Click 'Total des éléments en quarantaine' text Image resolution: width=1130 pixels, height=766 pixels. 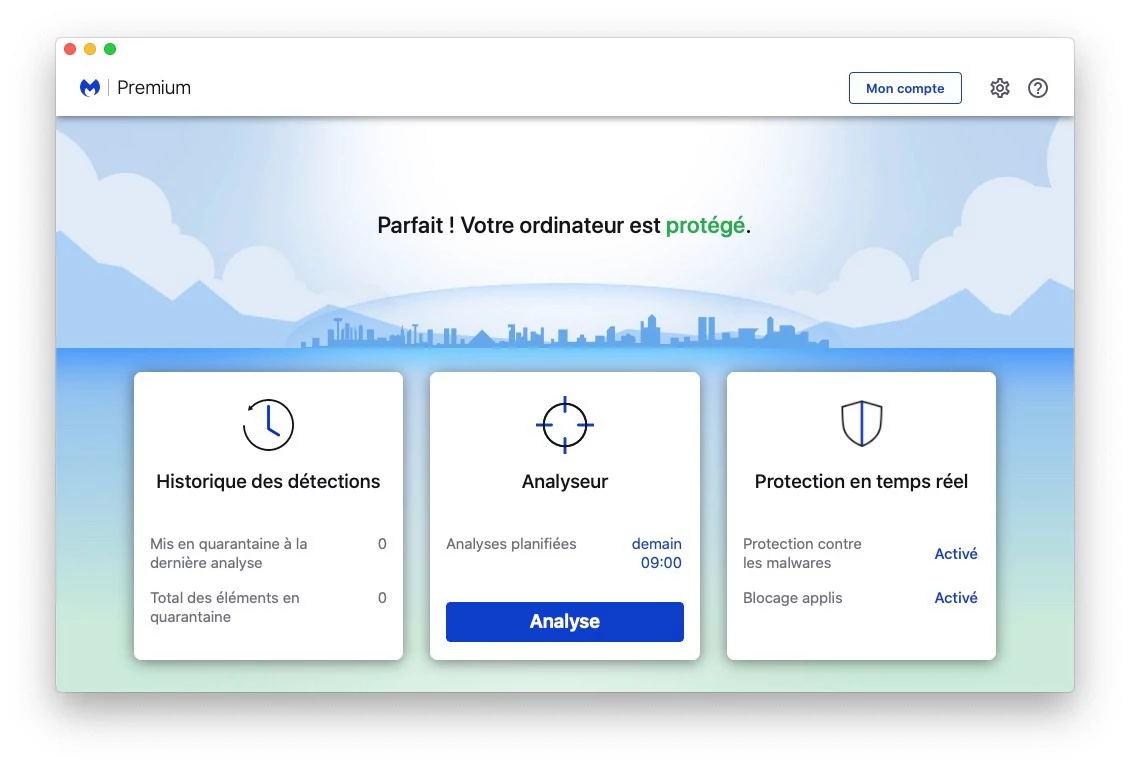click(x=224, y=607)
